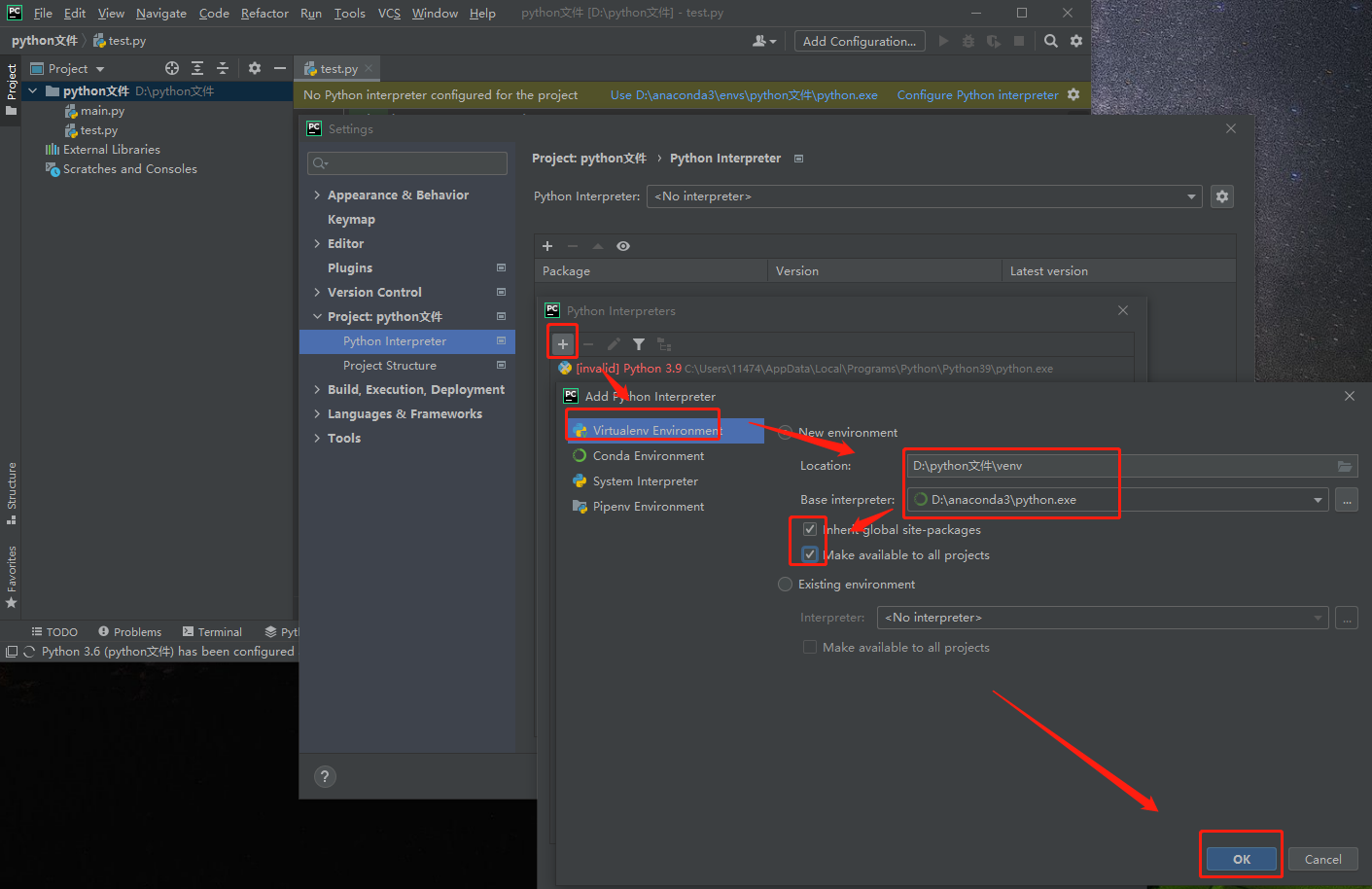Open Structure tool window from left strip
This screenshot has width=1372, height=889.
12,493
